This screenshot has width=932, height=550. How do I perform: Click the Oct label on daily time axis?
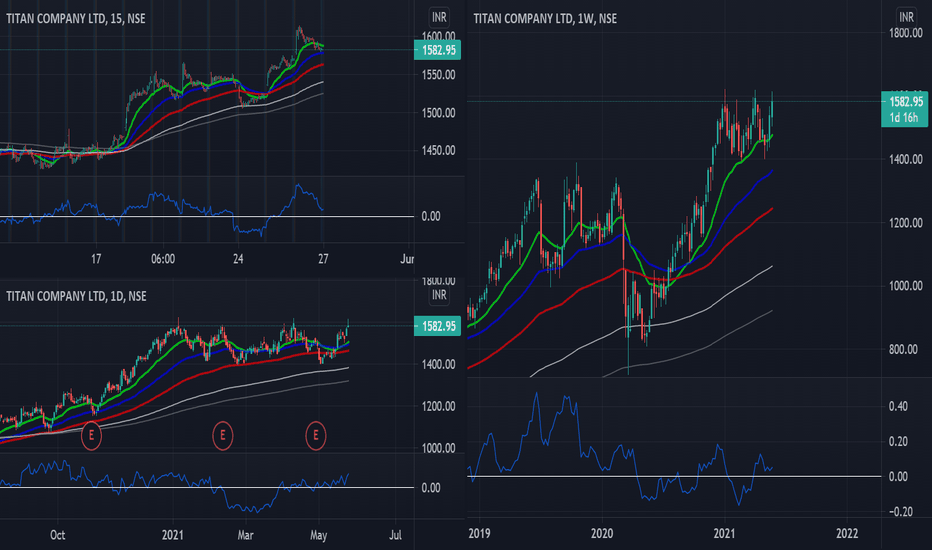tap(58, 535)
